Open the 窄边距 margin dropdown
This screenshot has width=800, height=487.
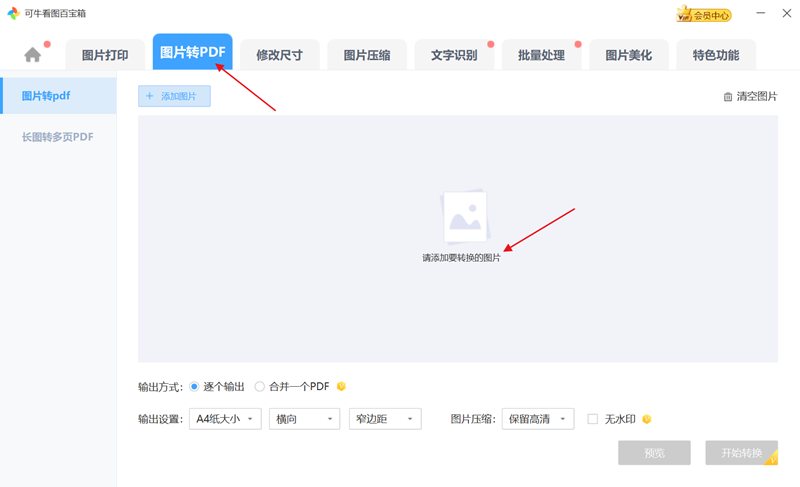385,419
